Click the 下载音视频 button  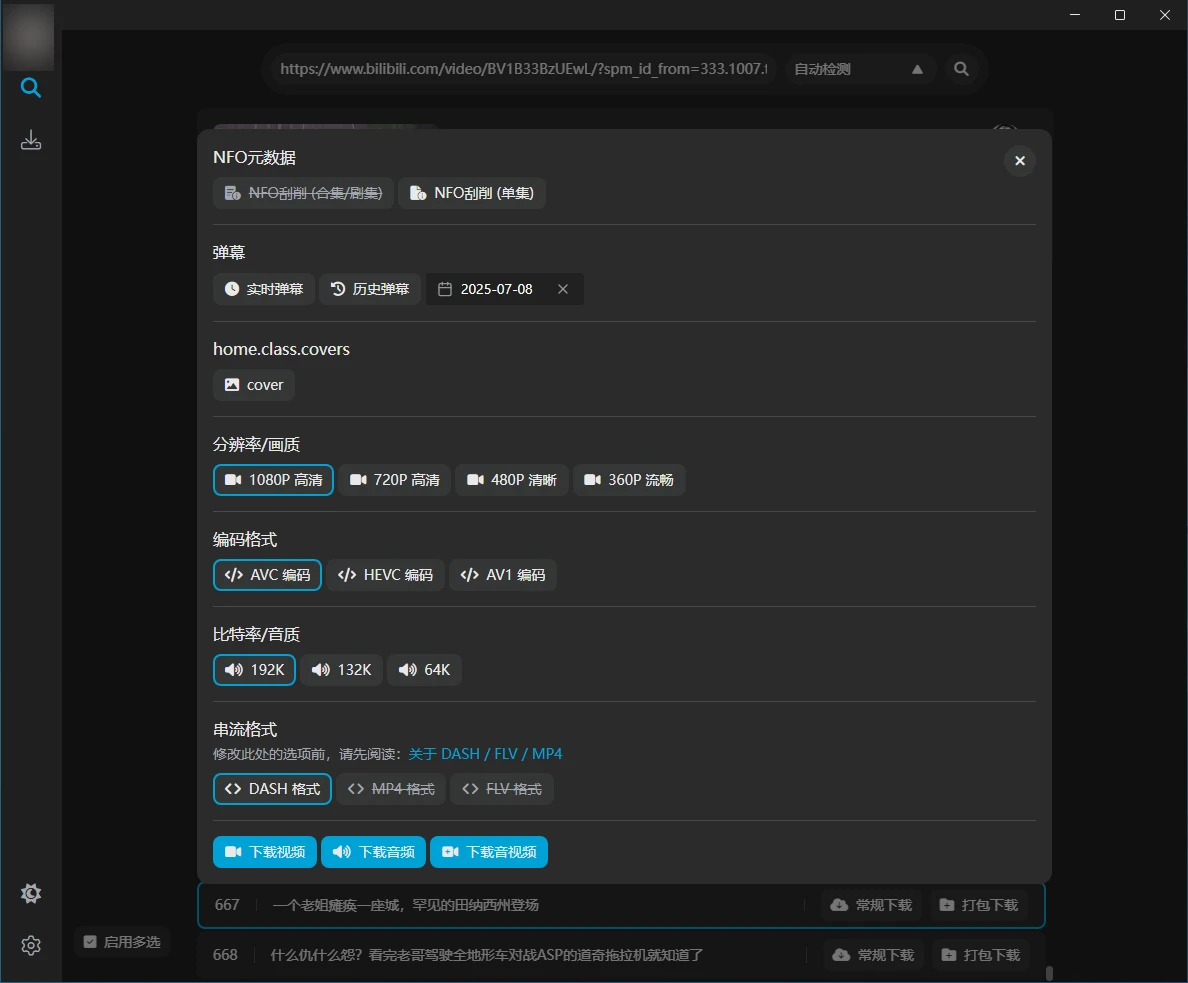489,852
